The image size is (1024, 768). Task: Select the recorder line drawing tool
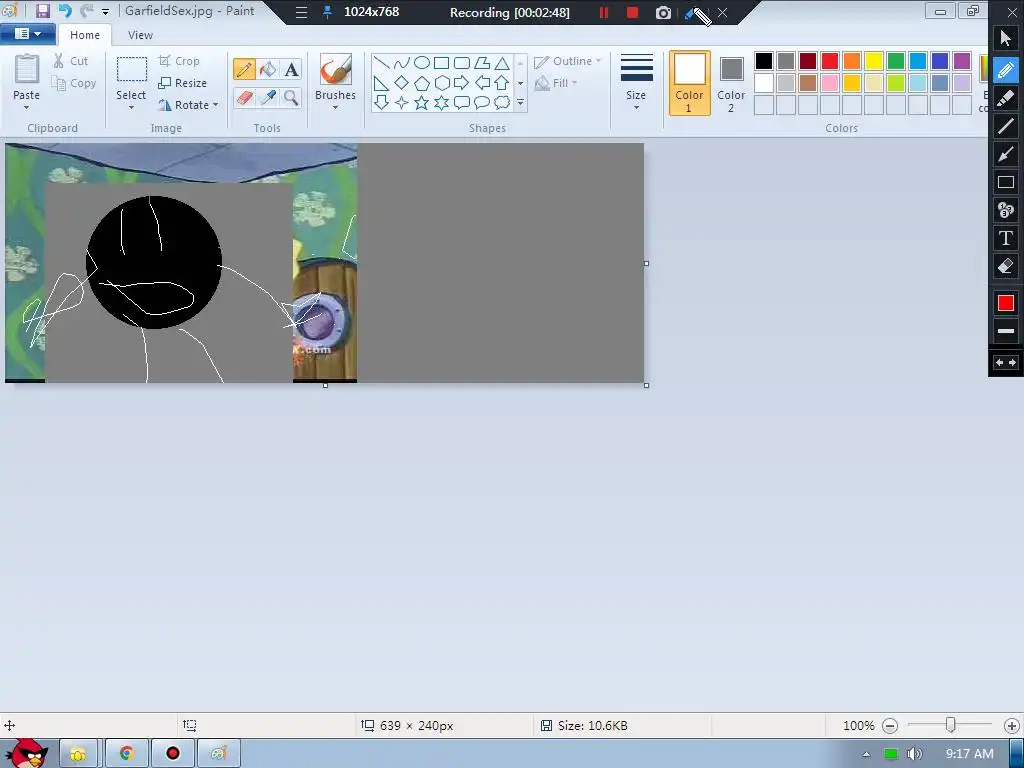pyautogui.click(x=1006, y=125)
